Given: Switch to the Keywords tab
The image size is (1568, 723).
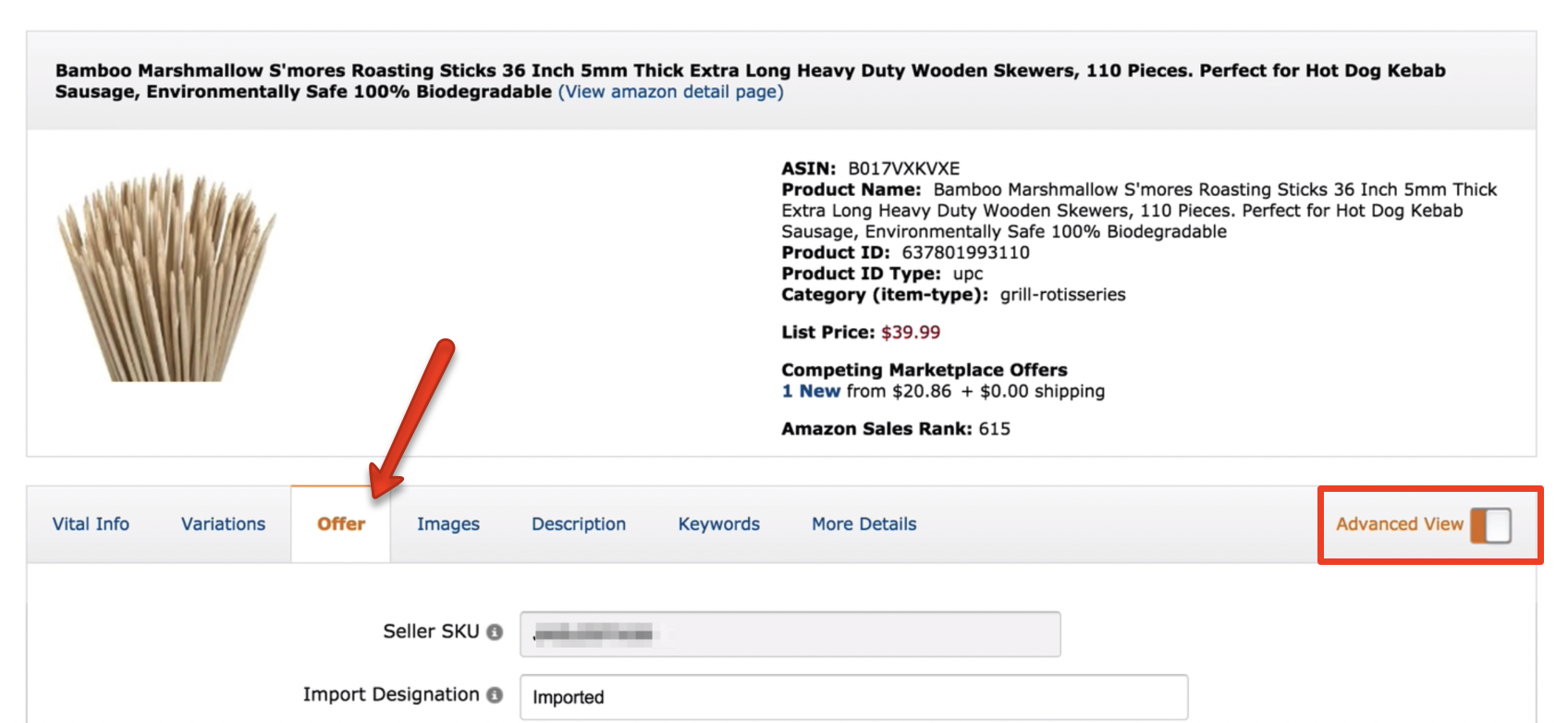Looking at the screenshot, I should pos(719,524).
